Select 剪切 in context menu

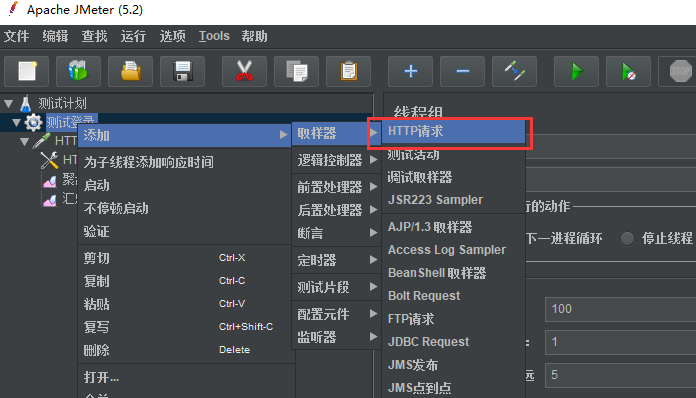(184, 258)
